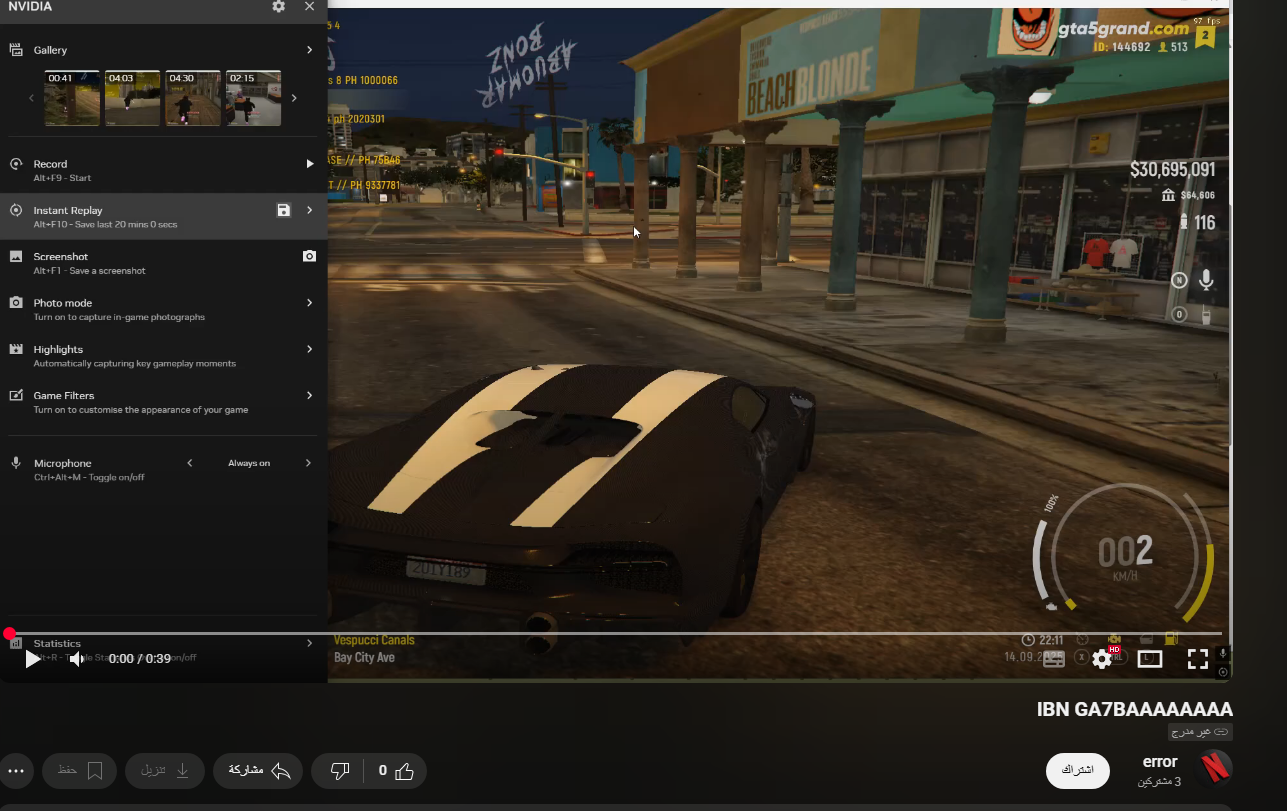Click the Gallery film icon

click(x=16, y=50)
